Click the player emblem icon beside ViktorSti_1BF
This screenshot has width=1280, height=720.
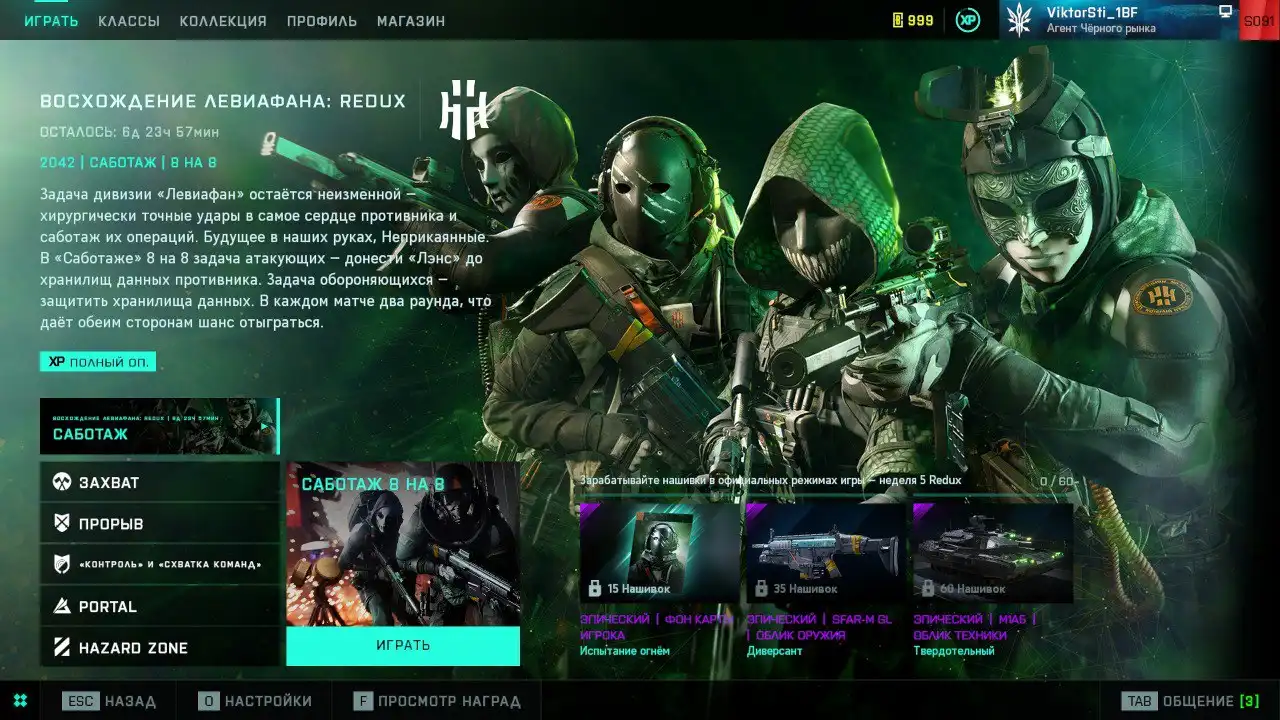click(x=1019, y=20)
